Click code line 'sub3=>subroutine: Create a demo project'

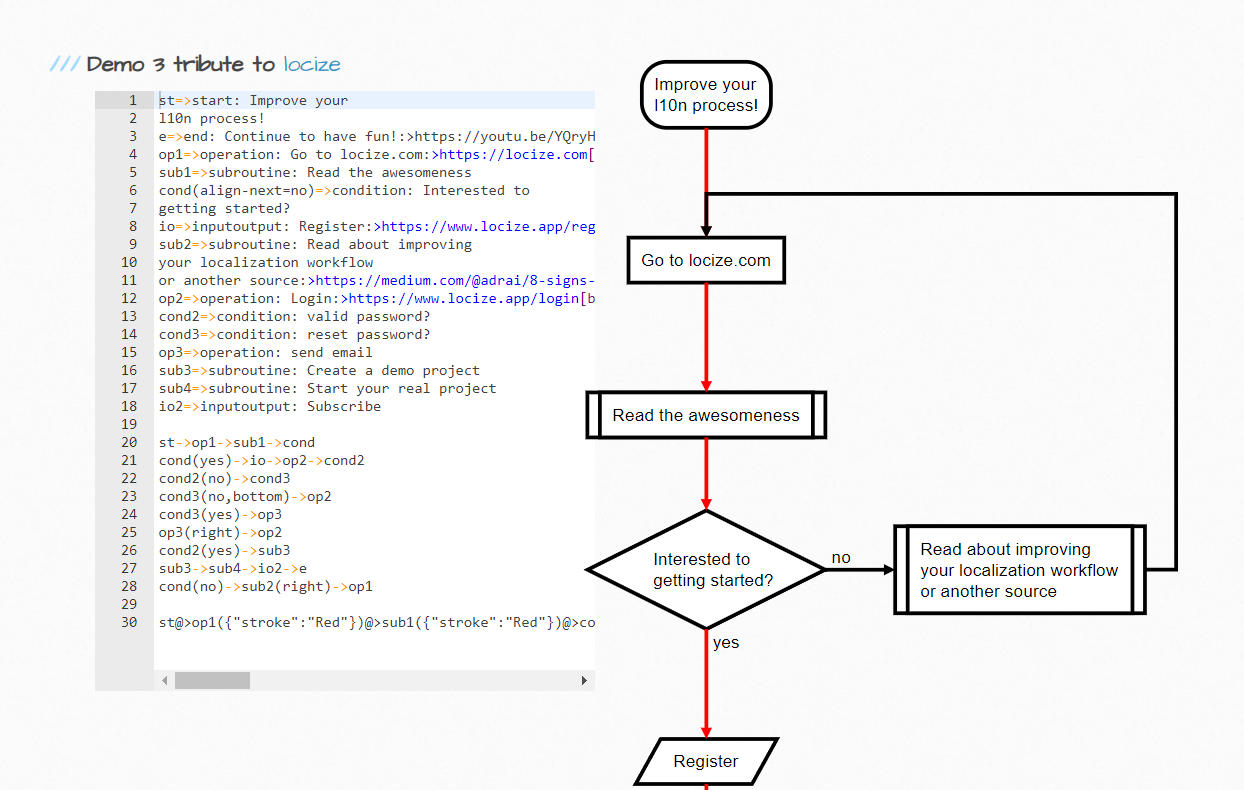pyautogui.click(x=319, y=370)
